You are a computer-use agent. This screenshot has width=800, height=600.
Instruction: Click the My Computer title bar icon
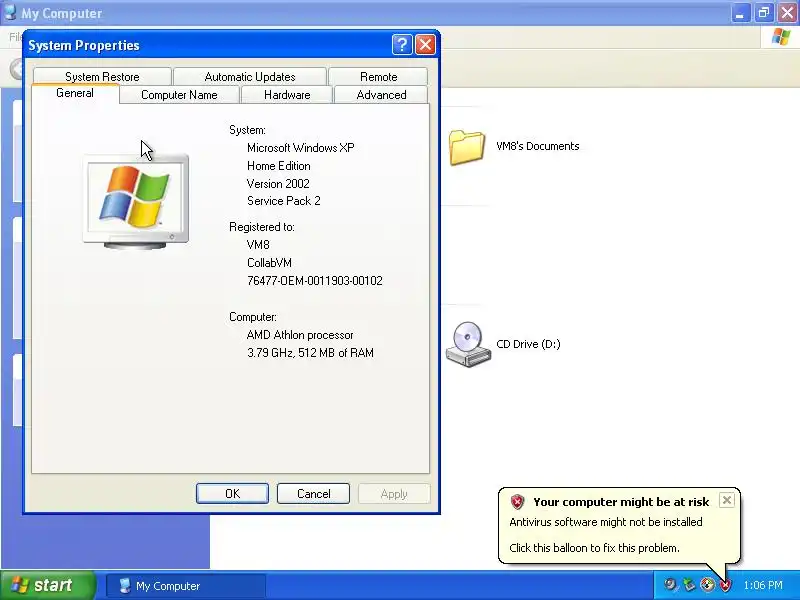10,12
